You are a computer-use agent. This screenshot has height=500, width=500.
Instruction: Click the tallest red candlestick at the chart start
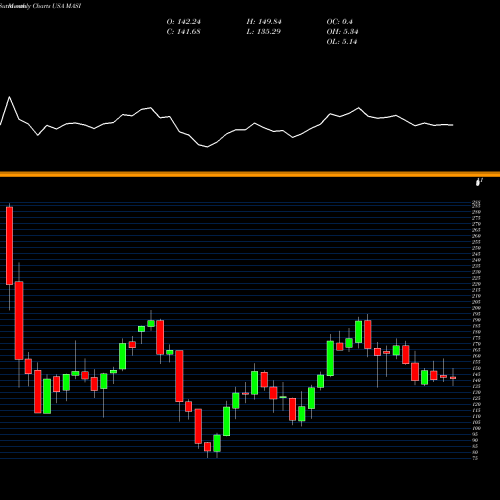(x=10, y=246)
